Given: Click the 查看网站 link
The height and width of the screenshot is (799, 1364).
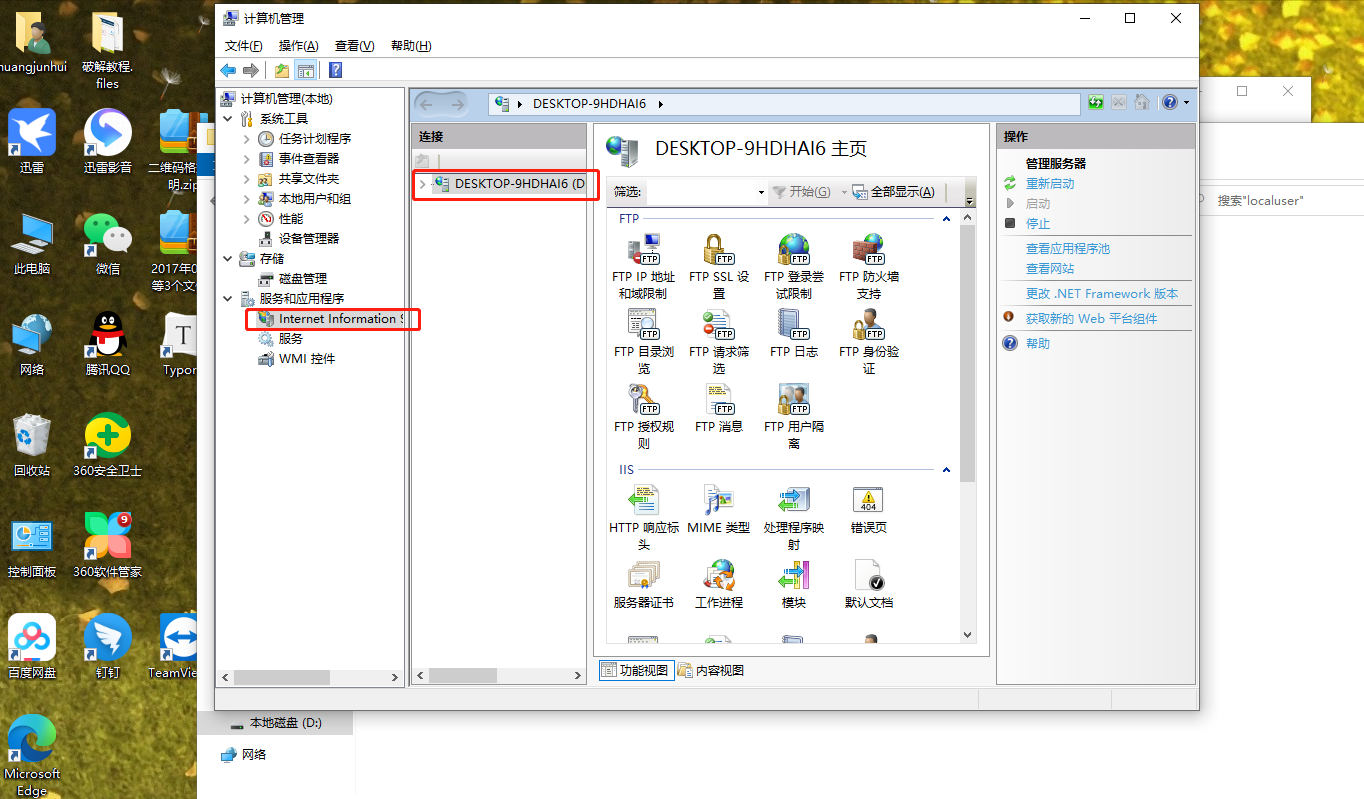Looking at the screenshot, I should click(x=1050, y=268).
